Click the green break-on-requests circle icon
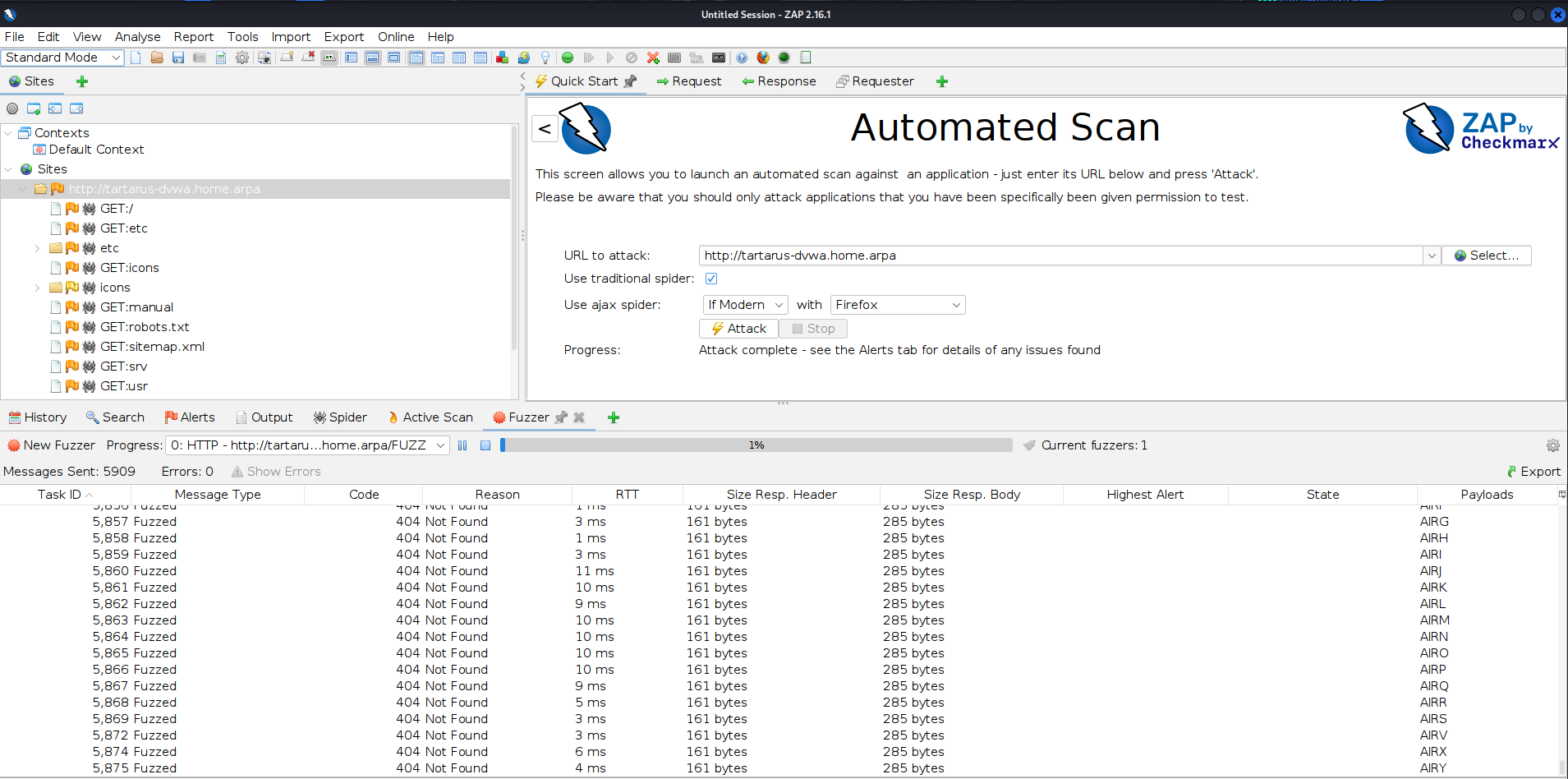The height and width of the screenshot is (779, 1568). tap(568, 58)
